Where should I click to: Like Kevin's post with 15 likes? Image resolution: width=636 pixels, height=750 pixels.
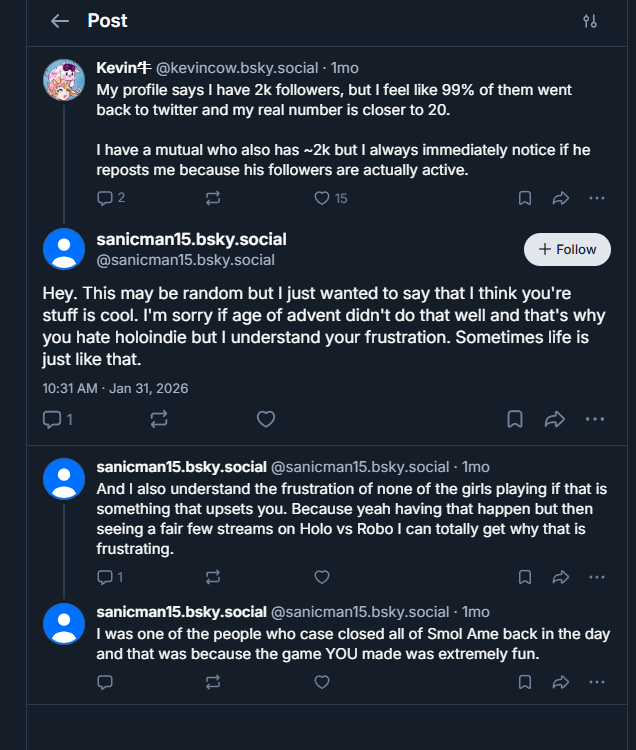(x=322, y=198)
